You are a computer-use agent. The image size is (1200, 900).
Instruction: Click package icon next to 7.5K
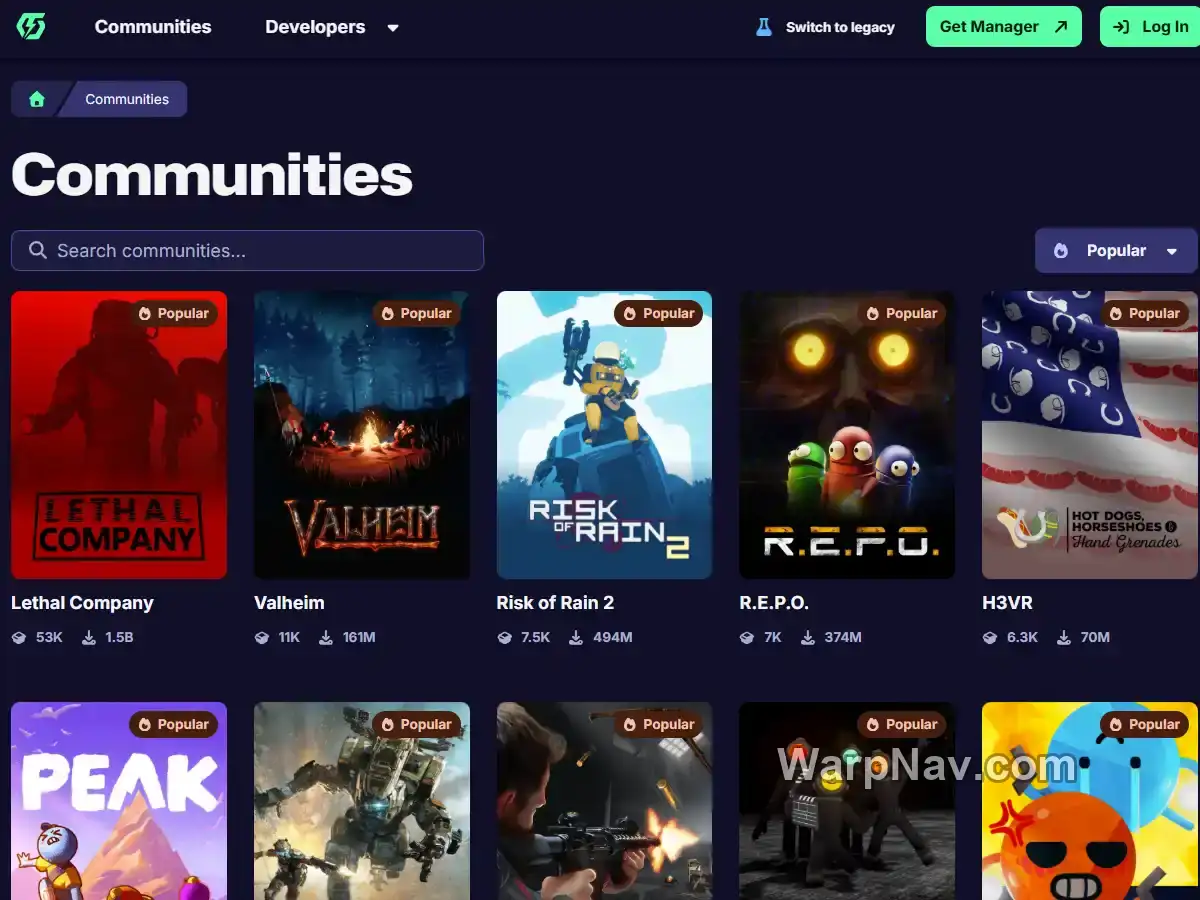505,637
